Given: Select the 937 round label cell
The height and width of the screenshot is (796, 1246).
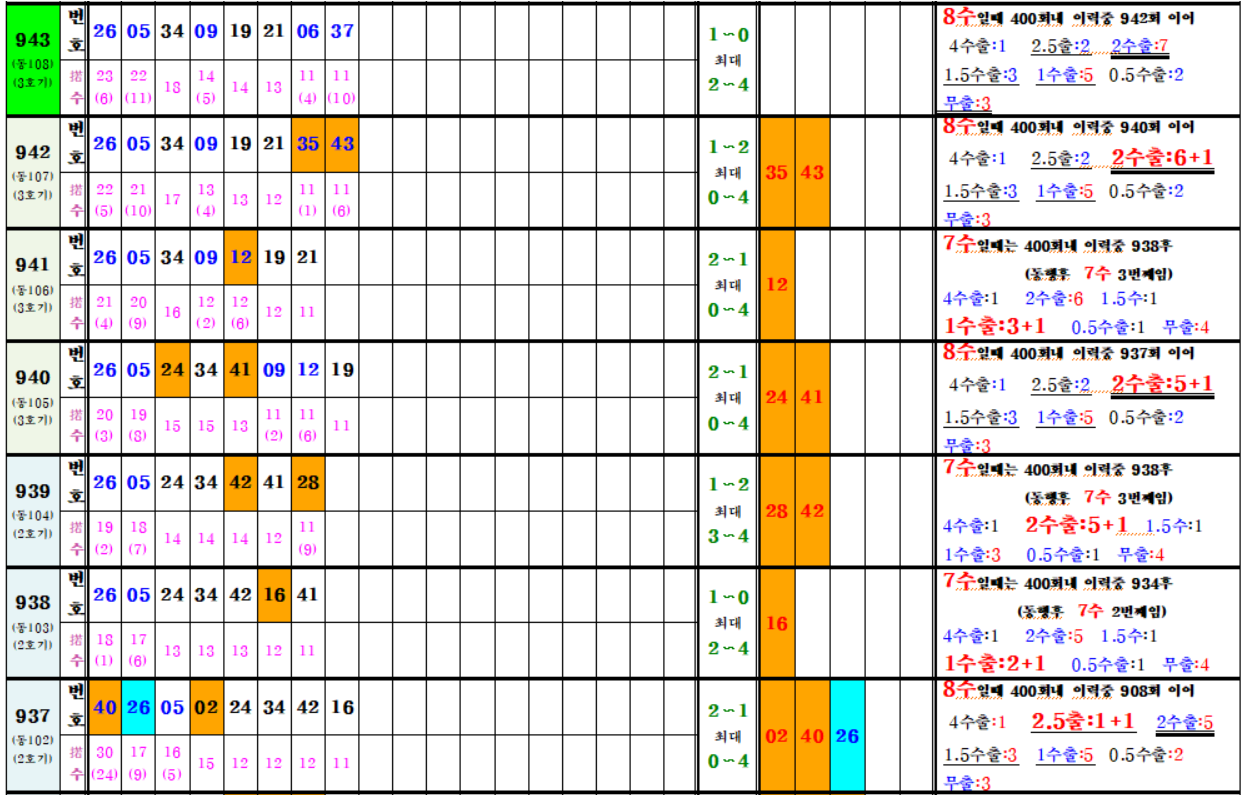Looking at the screenshot, I should point(33,735).
